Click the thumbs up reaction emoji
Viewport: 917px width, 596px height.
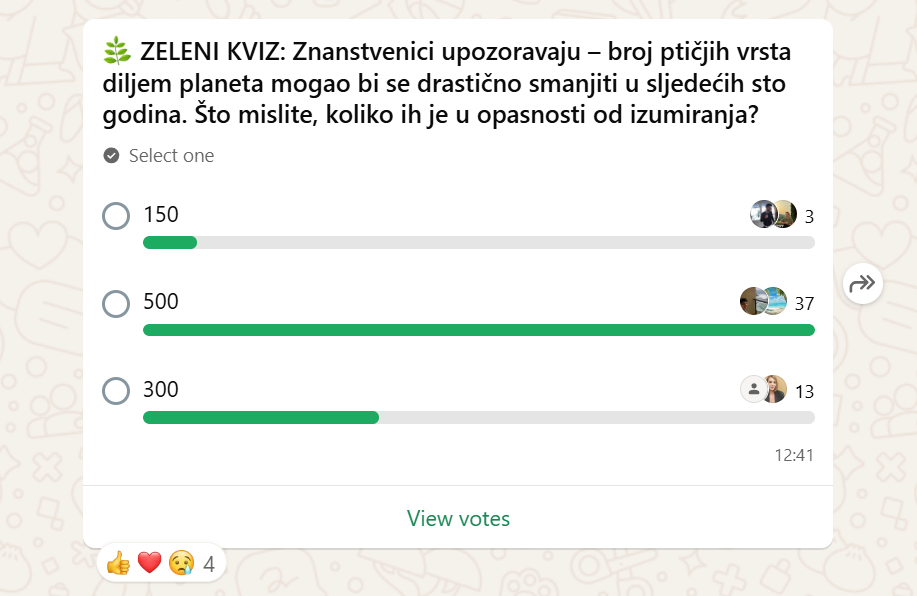pyautogui.click(x=118, y=563)
